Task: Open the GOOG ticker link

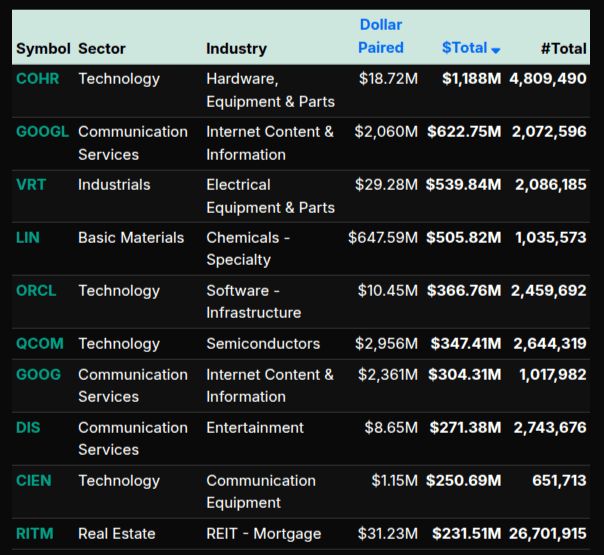Action: click(38, 375)
